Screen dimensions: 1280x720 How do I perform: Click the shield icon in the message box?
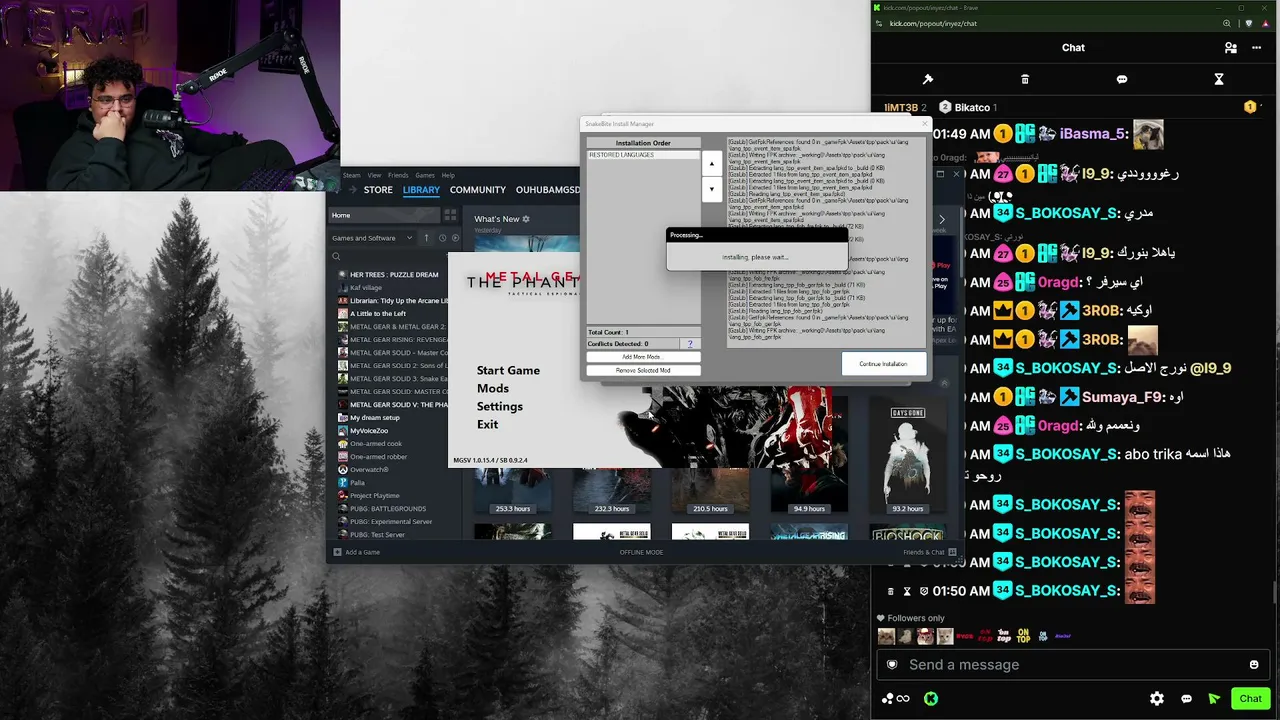[892, 665]
